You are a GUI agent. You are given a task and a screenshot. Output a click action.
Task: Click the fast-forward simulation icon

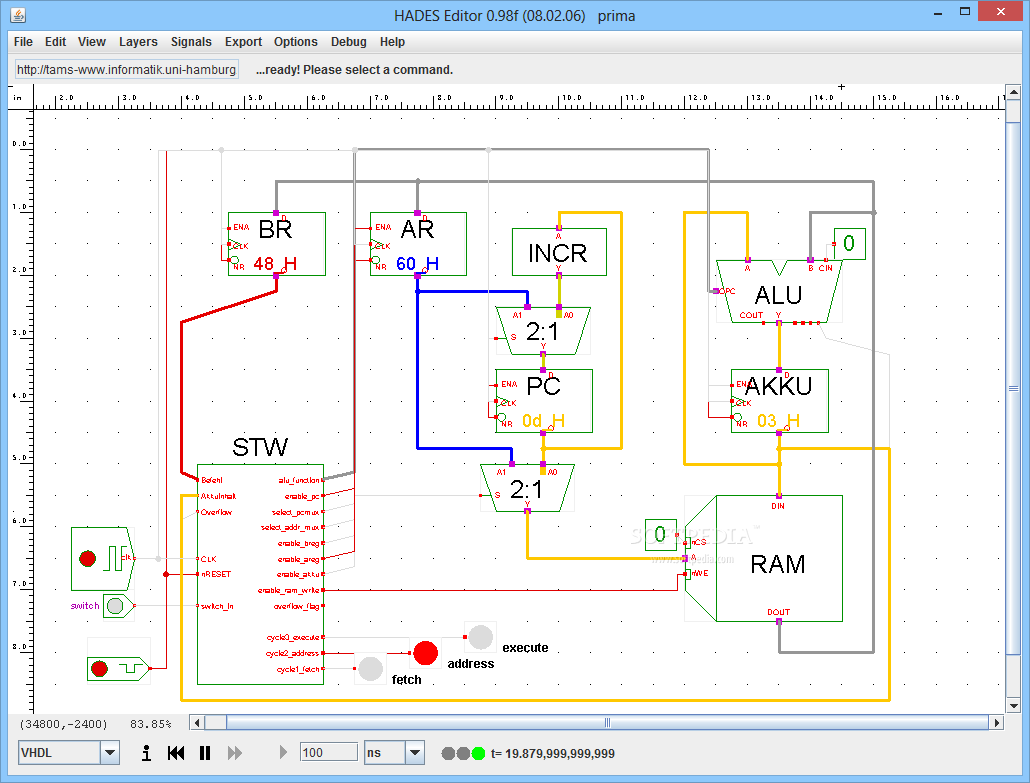point(235,753)
